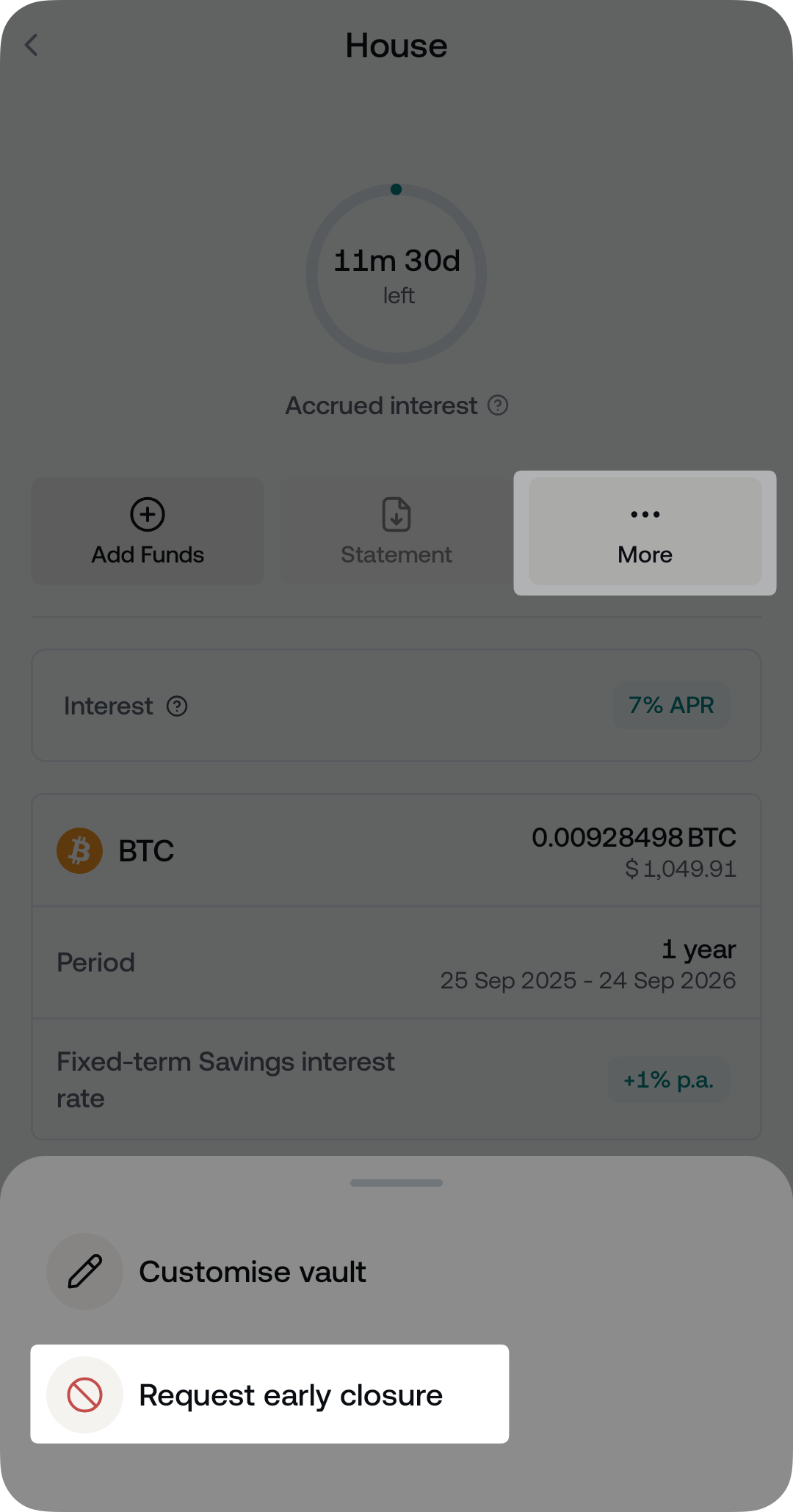Tap the Add Funds plus icon
793x1512 pixels.
148,514
